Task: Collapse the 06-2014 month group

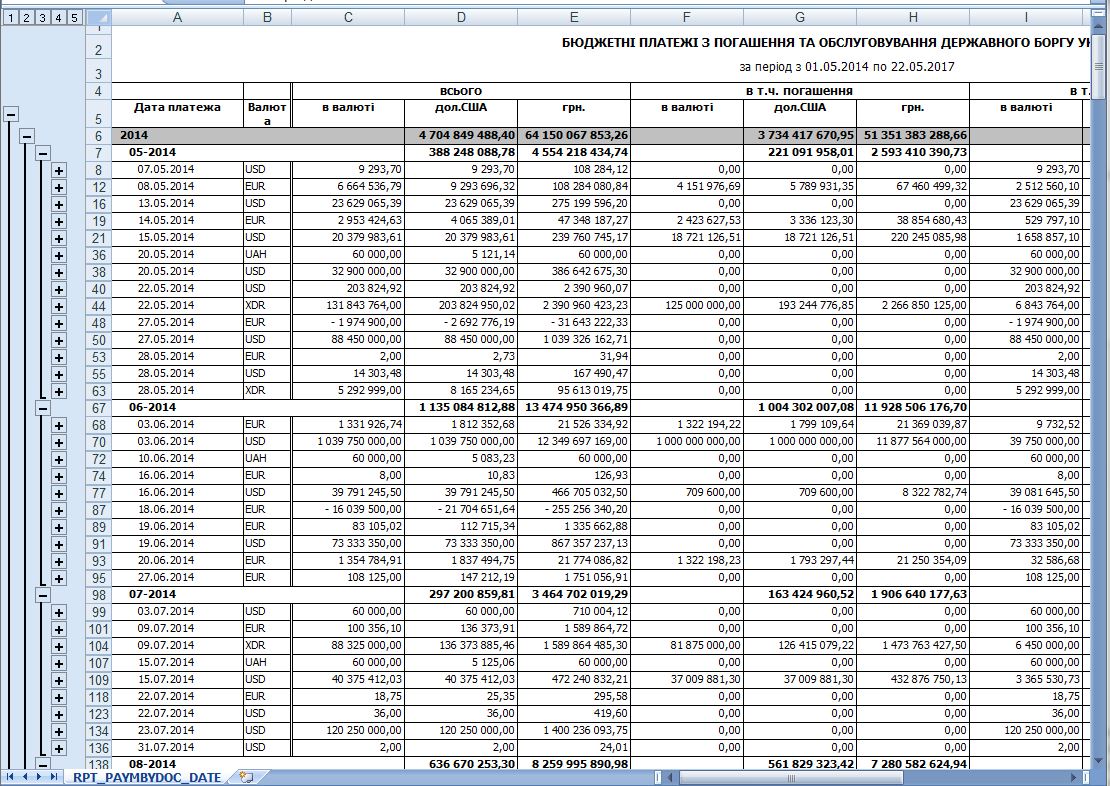Action: click(x=43, y=408)
